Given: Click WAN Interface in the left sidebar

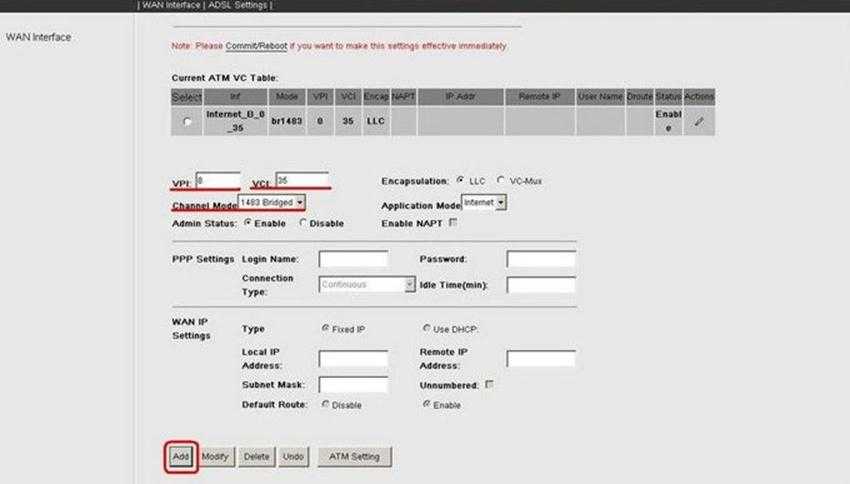Looking at the screenshot, I should click(x=38, y=38).
